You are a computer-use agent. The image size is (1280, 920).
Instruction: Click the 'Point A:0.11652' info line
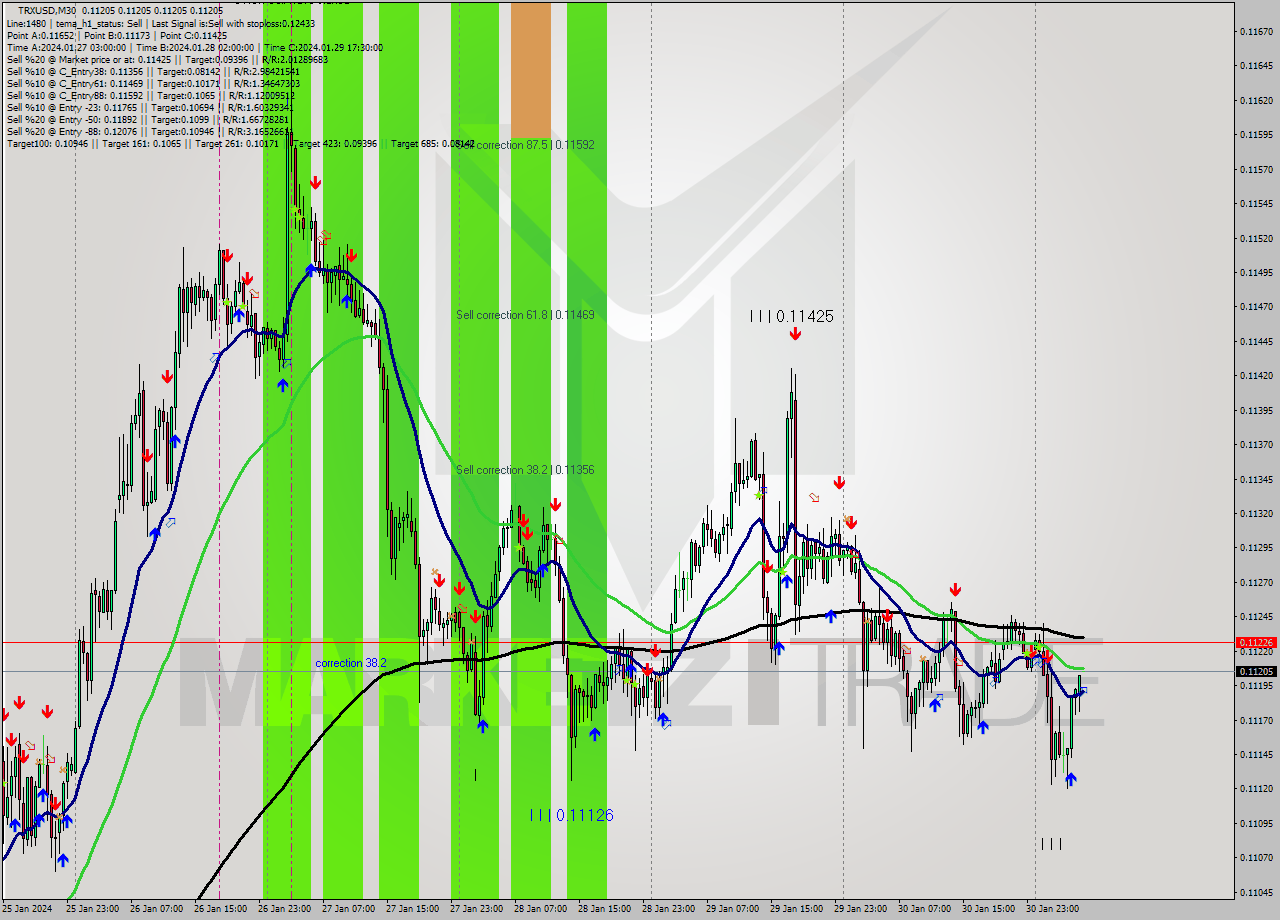[117, 35]
